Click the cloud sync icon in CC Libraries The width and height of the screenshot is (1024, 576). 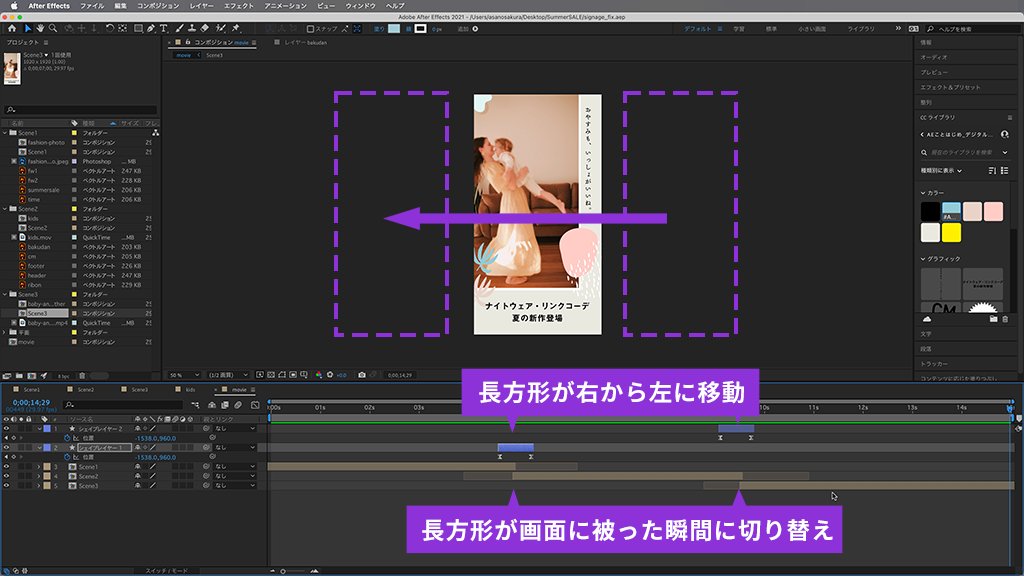pyautogui.click(x=927, y=319)
